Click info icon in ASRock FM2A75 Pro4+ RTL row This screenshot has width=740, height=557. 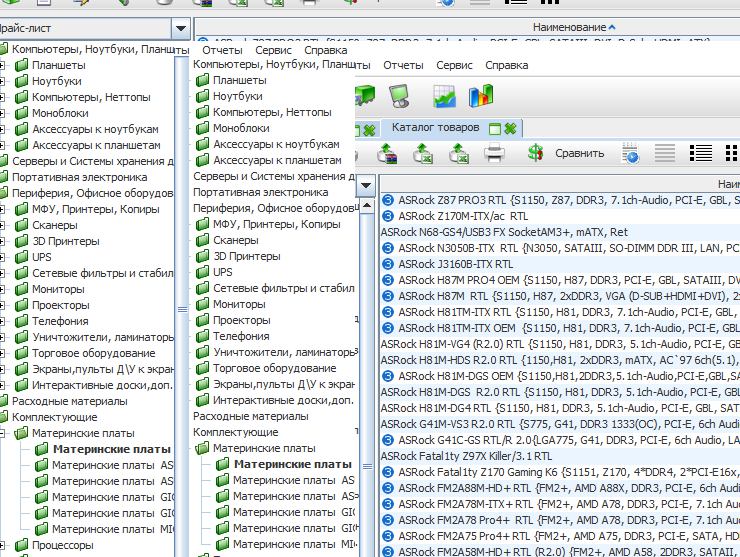tap(387, 536)
